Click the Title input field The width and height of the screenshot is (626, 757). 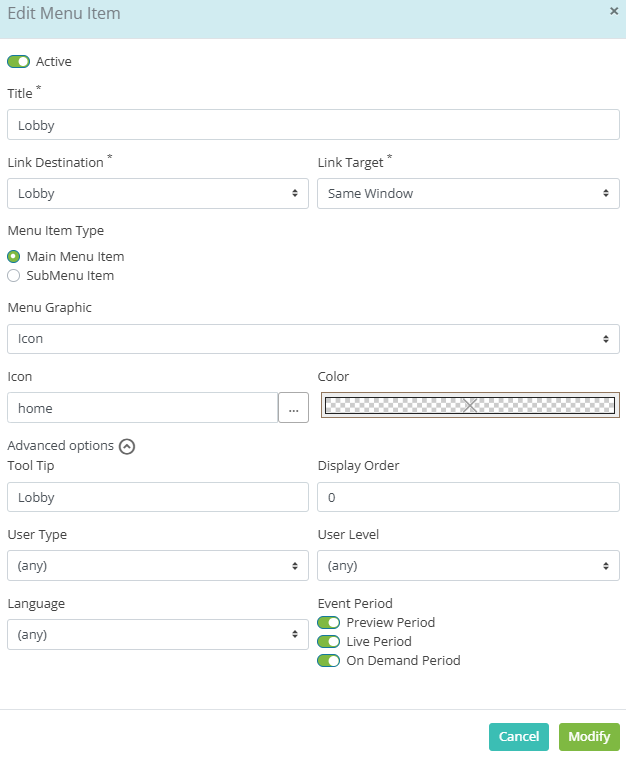[x=313, y=125]
